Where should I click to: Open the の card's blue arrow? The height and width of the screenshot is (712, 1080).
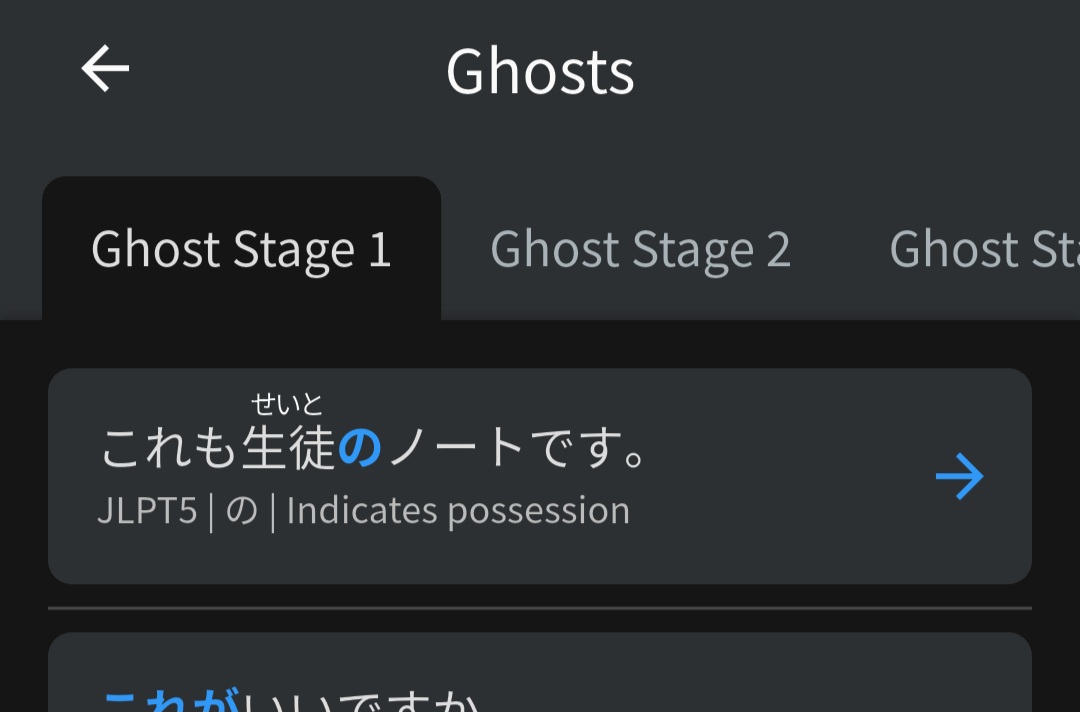pyautogui.click(x=959, y=476)
